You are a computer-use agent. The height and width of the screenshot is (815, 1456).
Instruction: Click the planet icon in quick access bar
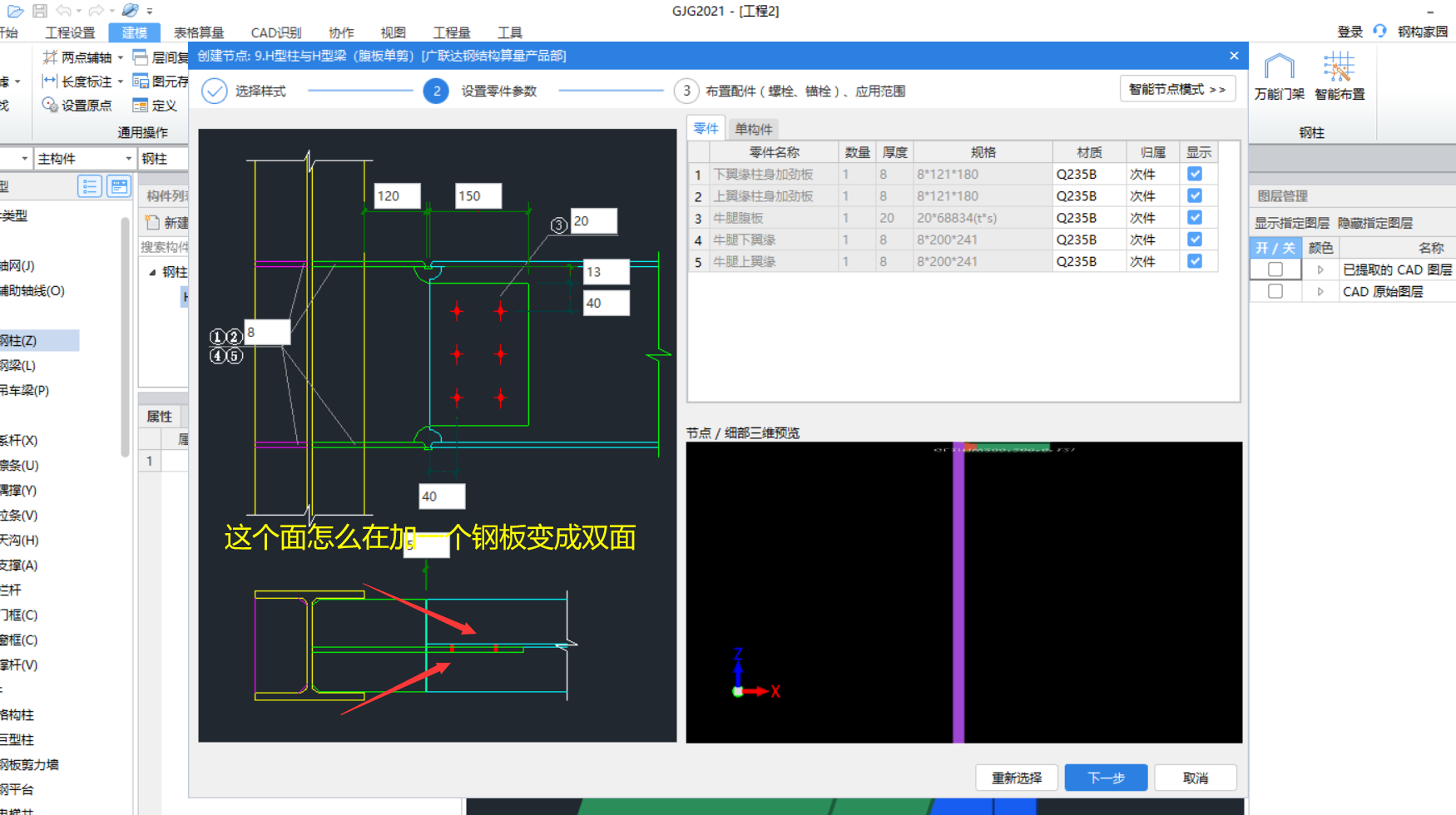(x=131, y=11)
